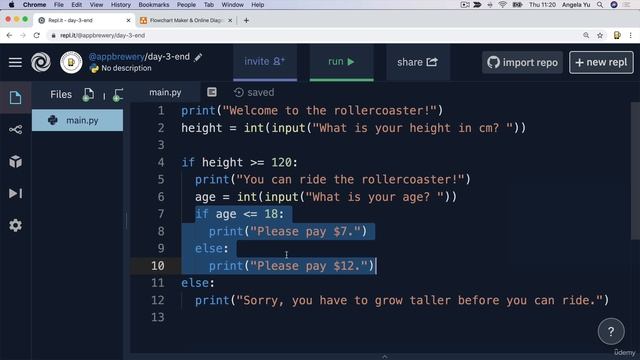Click the 'Files' panel heading
Viewport: 640px width, 360px height.
click(61, 95)
